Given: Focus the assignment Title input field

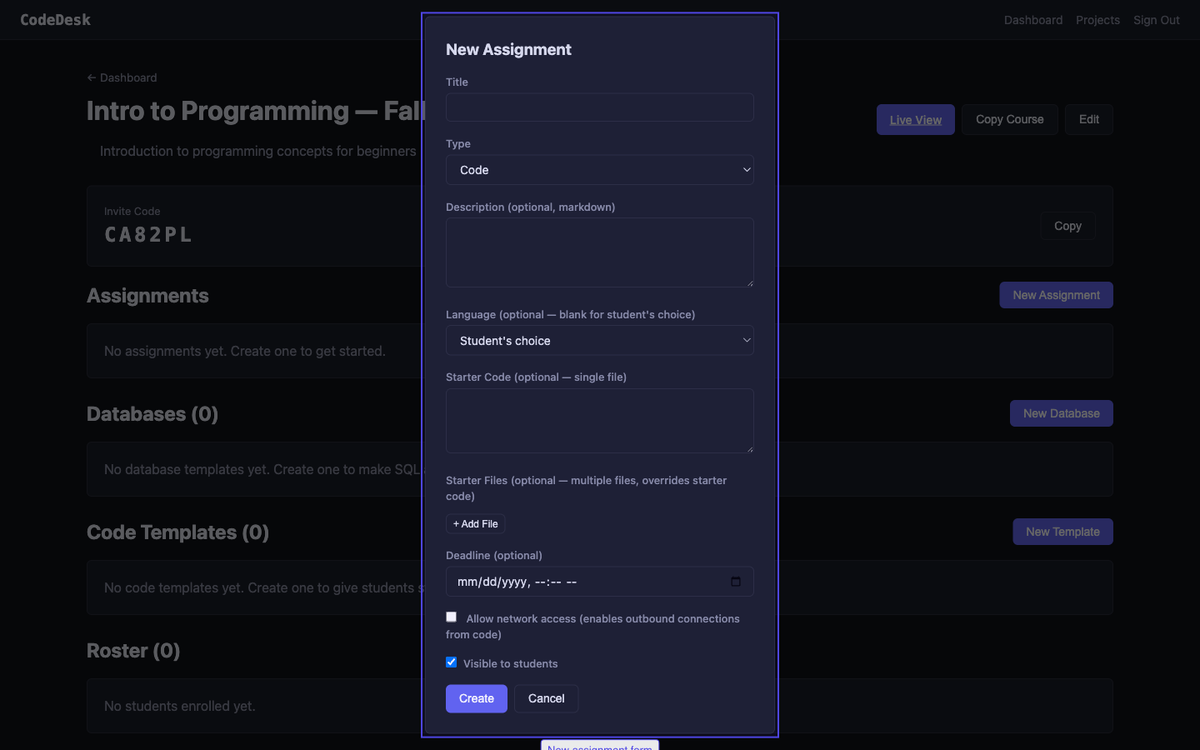Looking at the screenshot, I should 600,107.
